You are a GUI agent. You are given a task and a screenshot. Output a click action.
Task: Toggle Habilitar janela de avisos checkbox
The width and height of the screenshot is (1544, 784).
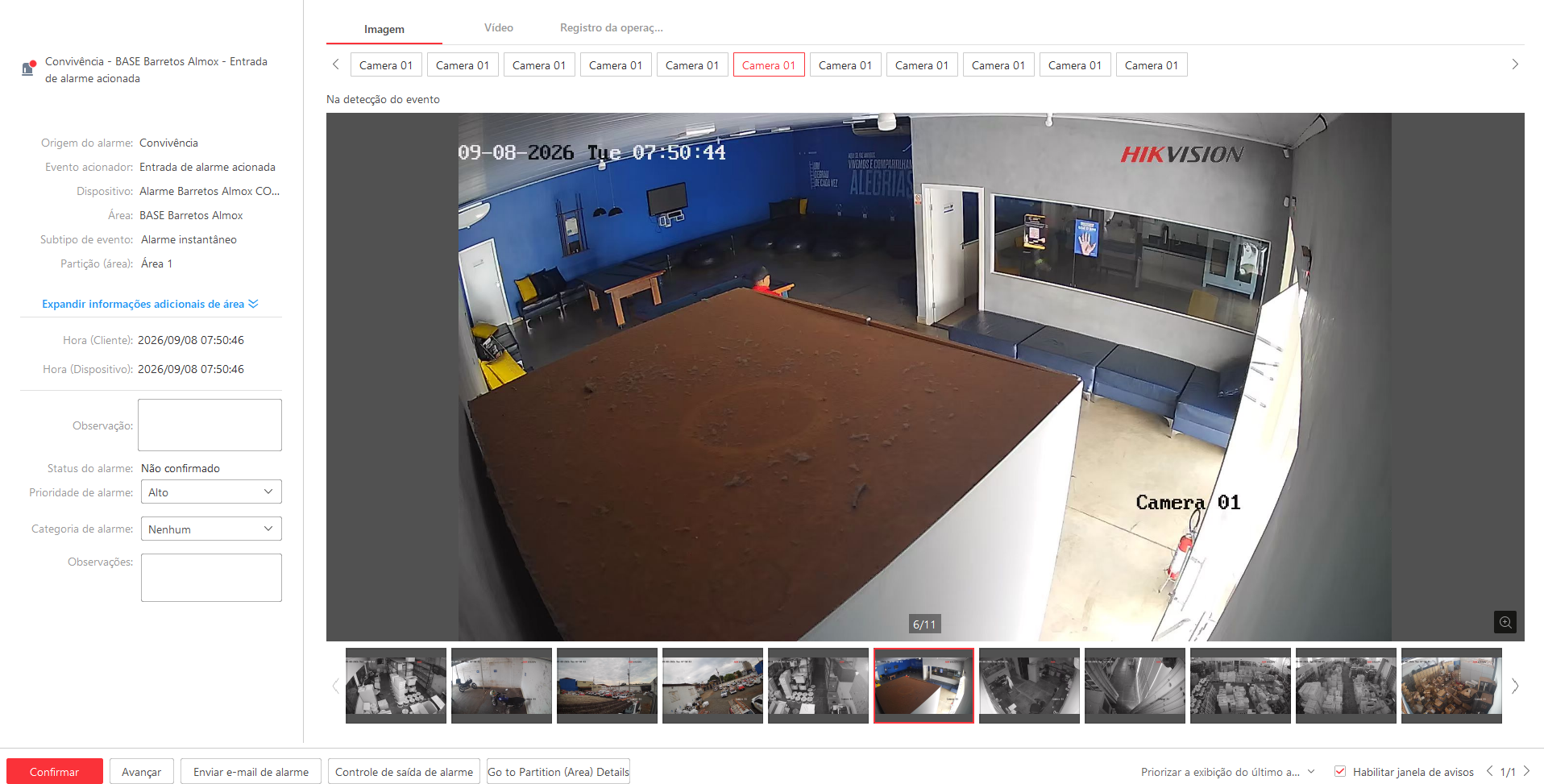click(x=1340, y=771)
